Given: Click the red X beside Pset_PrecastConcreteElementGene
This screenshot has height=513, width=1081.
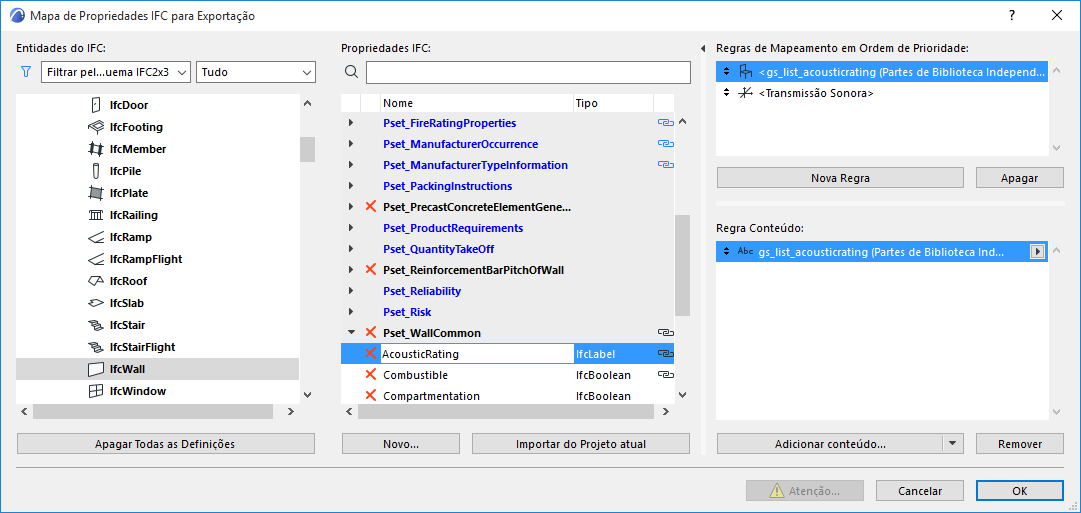Looking at the screenshot, I should point(370,207).
